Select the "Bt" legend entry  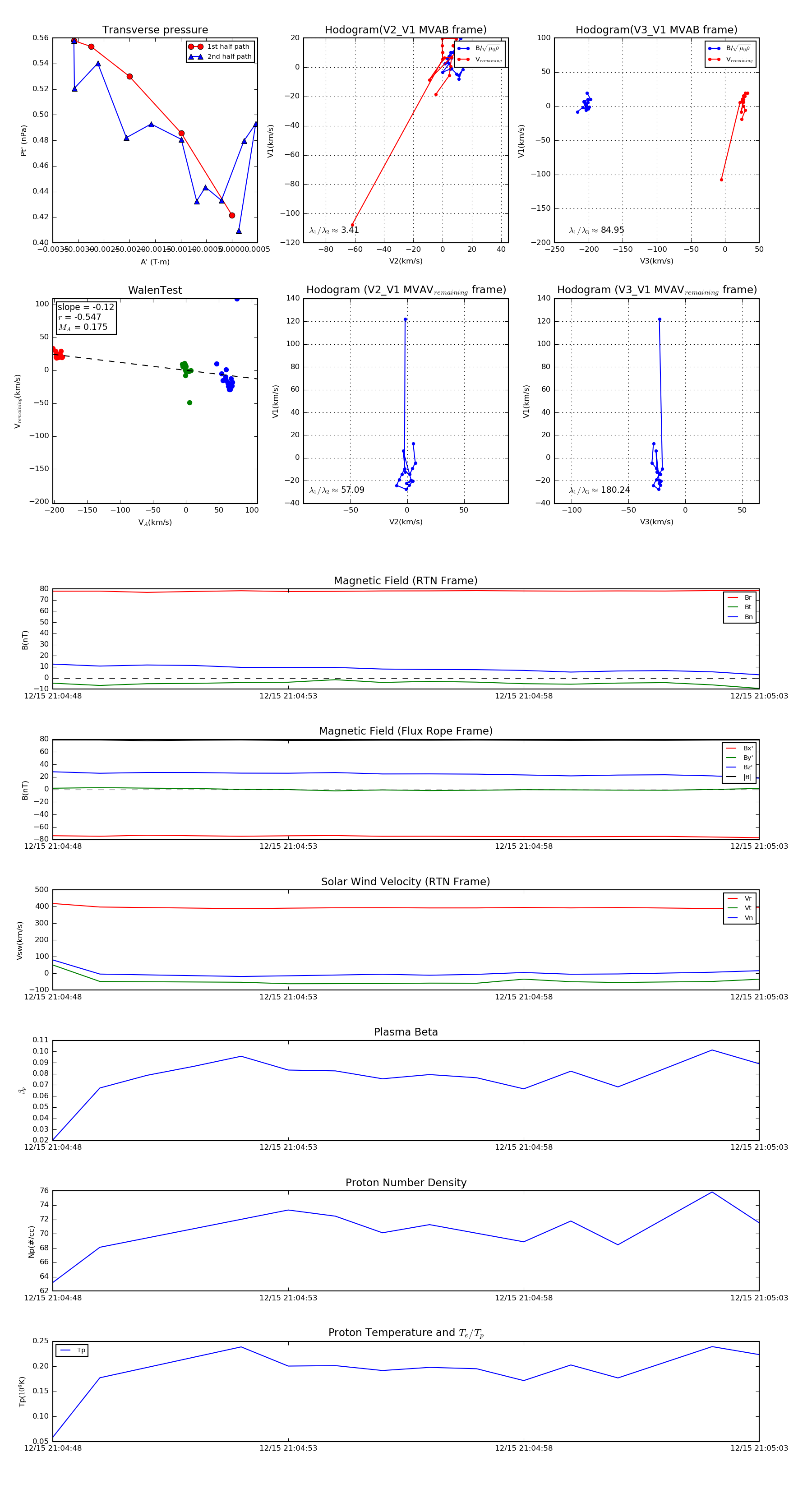click(x=740, y=607)
